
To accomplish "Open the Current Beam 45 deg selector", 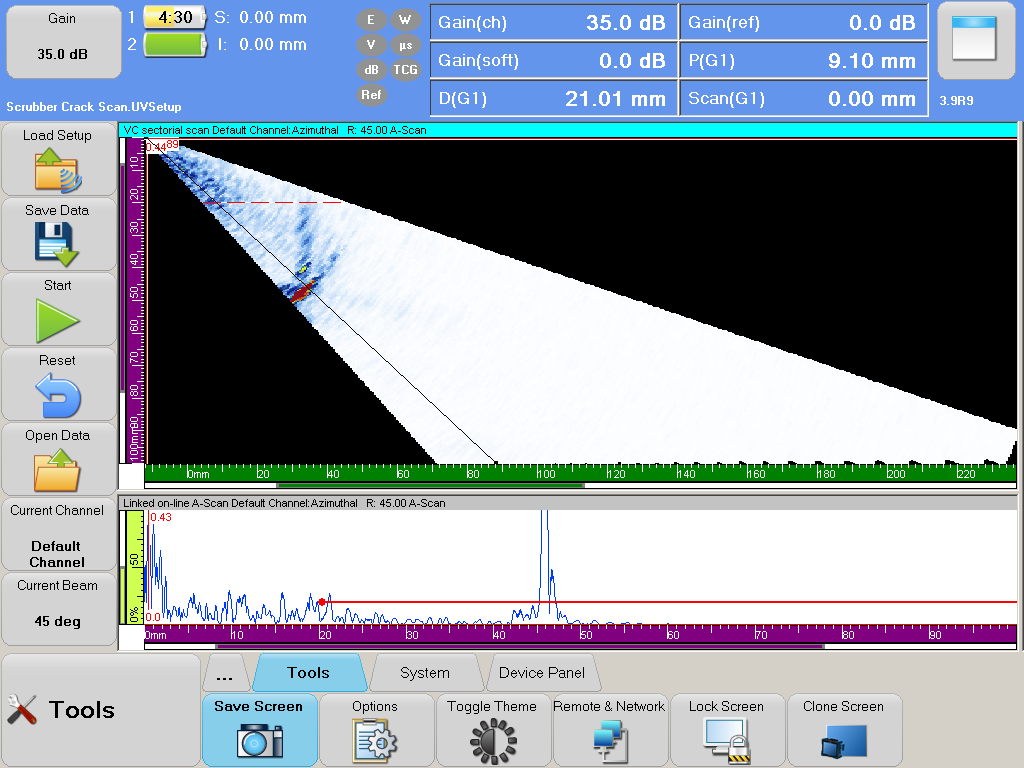I will (58, 609).
